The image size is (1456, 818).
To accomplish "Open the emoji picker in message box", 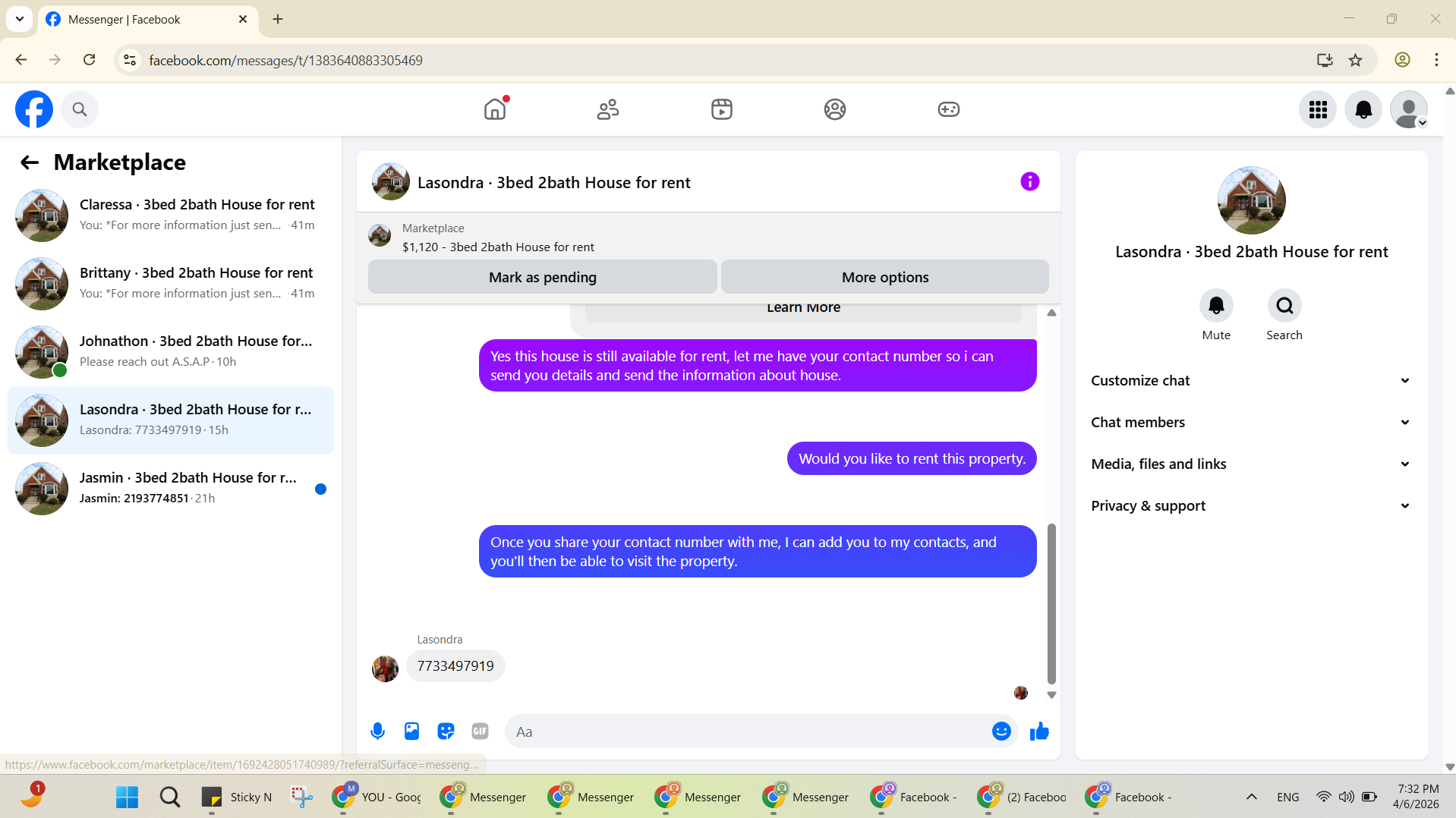I will pyautogui.click(x=1001, y=731).
